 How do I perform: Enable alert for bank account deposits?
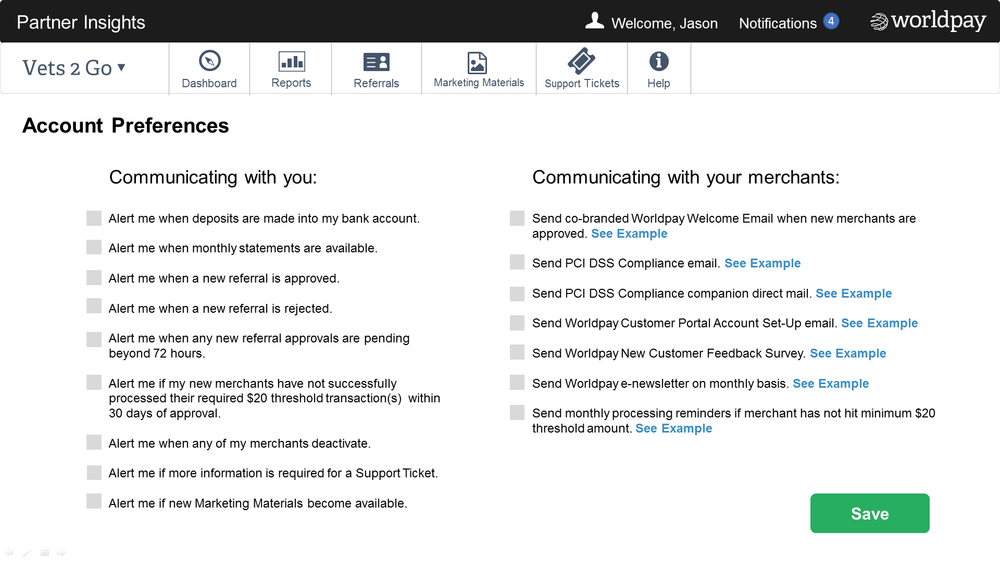point(94,218)
